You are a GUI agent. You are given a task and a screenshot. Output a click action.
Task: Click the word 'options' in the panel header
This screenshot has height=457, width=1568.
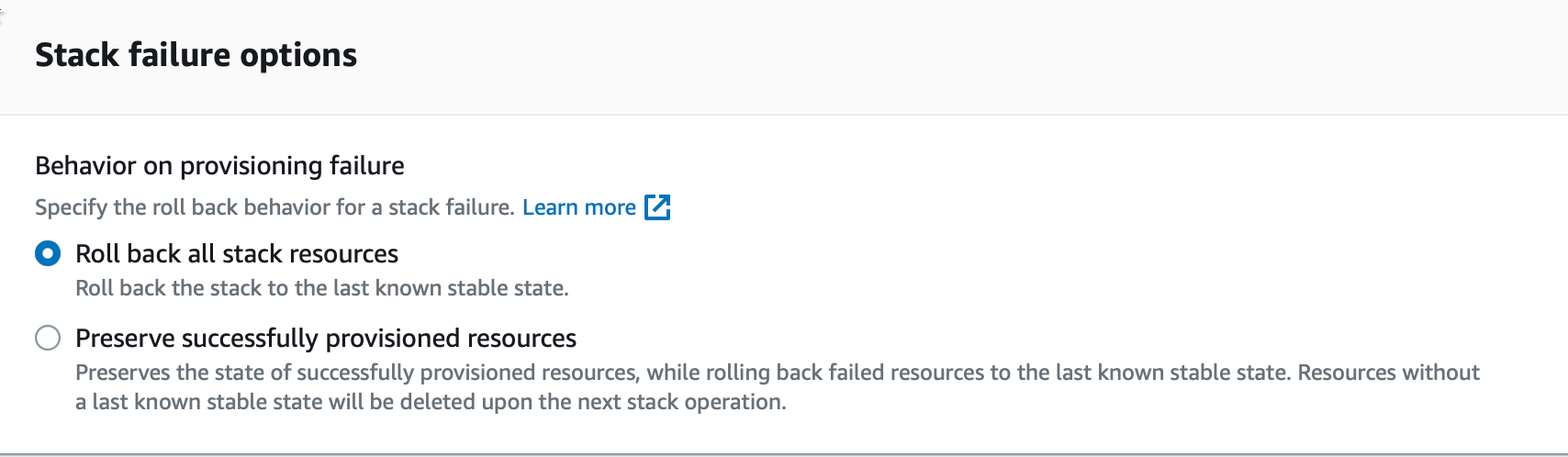click(298, 57)
